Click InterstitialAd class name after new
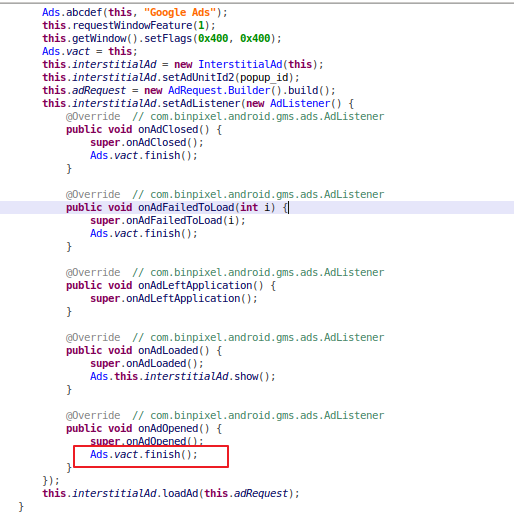This screenshot has width=514, height=514. point(240,64)
